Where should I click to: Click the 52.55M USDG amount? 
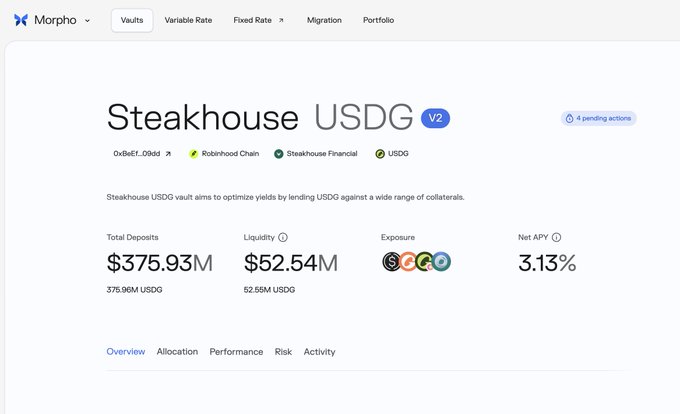tap(269, 290)
